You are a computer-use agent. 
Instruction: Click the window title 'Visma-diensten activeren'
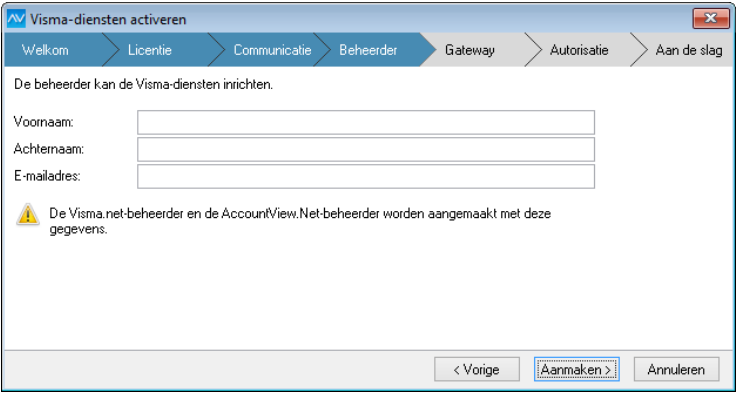pyautogui.click(x=108, y=19)
